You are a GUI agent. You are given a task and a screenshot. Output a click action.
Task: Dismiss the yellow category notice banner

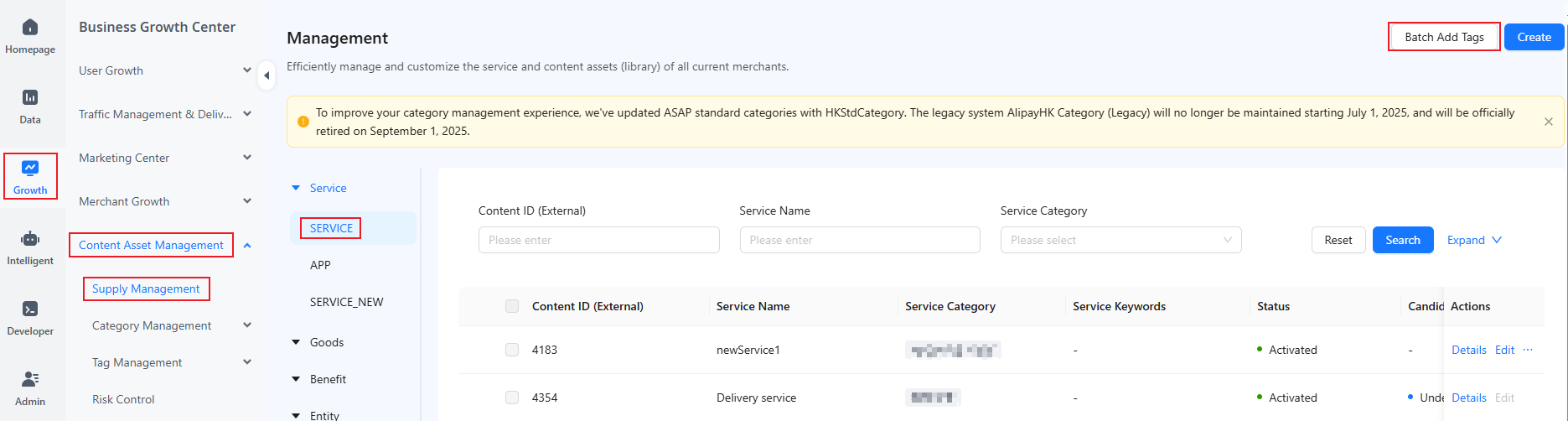click(1548, 122)
